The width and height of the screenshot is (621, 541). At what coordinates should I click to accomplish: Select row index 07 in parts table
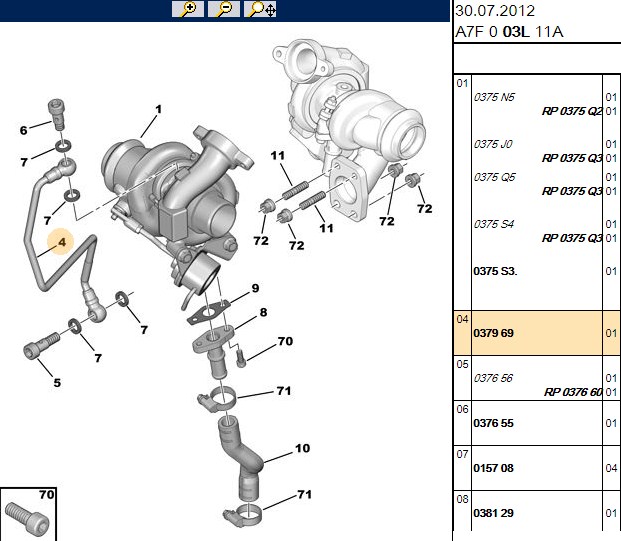pos(462,454)
